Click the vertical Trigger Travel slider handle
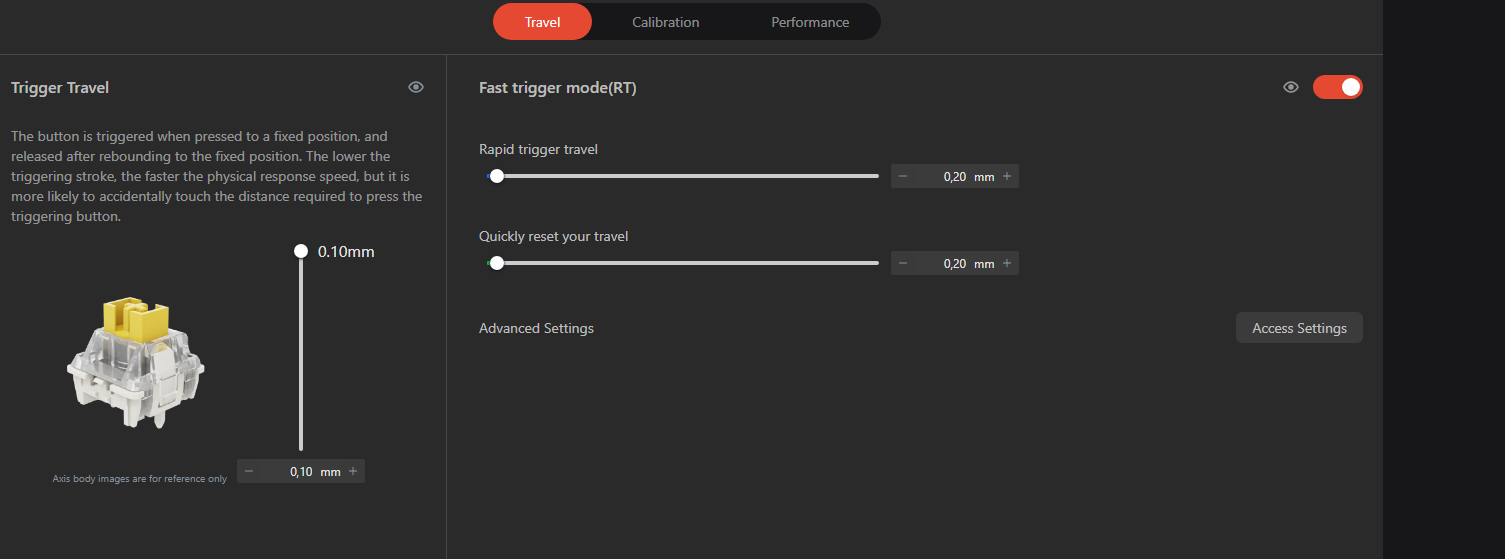The height and width of the screenshot is (559, 1505). (300, 252)
